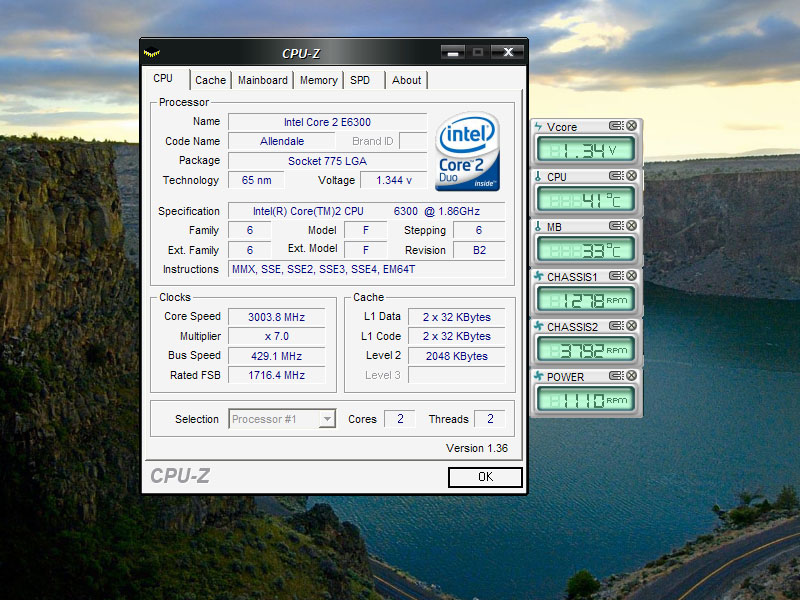Open settings icon on POWER widget
The height and width of the screenshot is (600, 800).
(616, 376)
